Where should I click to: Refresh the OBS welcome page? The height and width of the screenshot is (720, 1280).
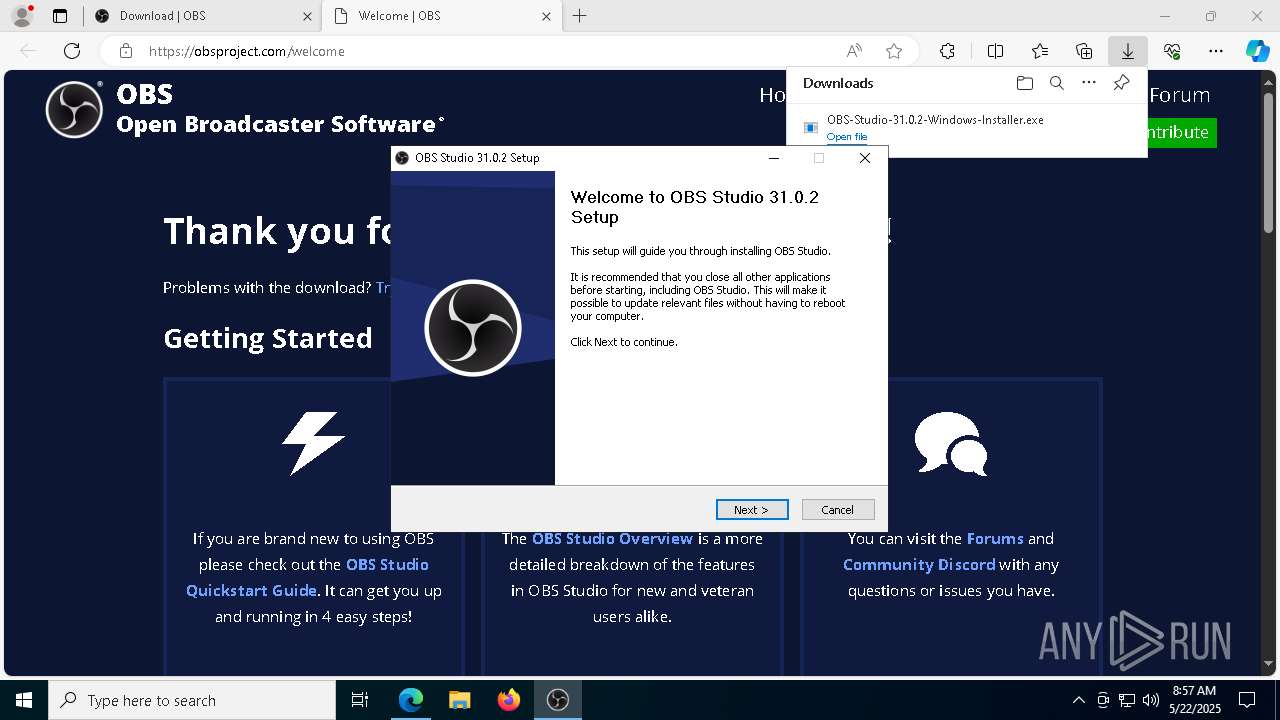tap(72, 51)
